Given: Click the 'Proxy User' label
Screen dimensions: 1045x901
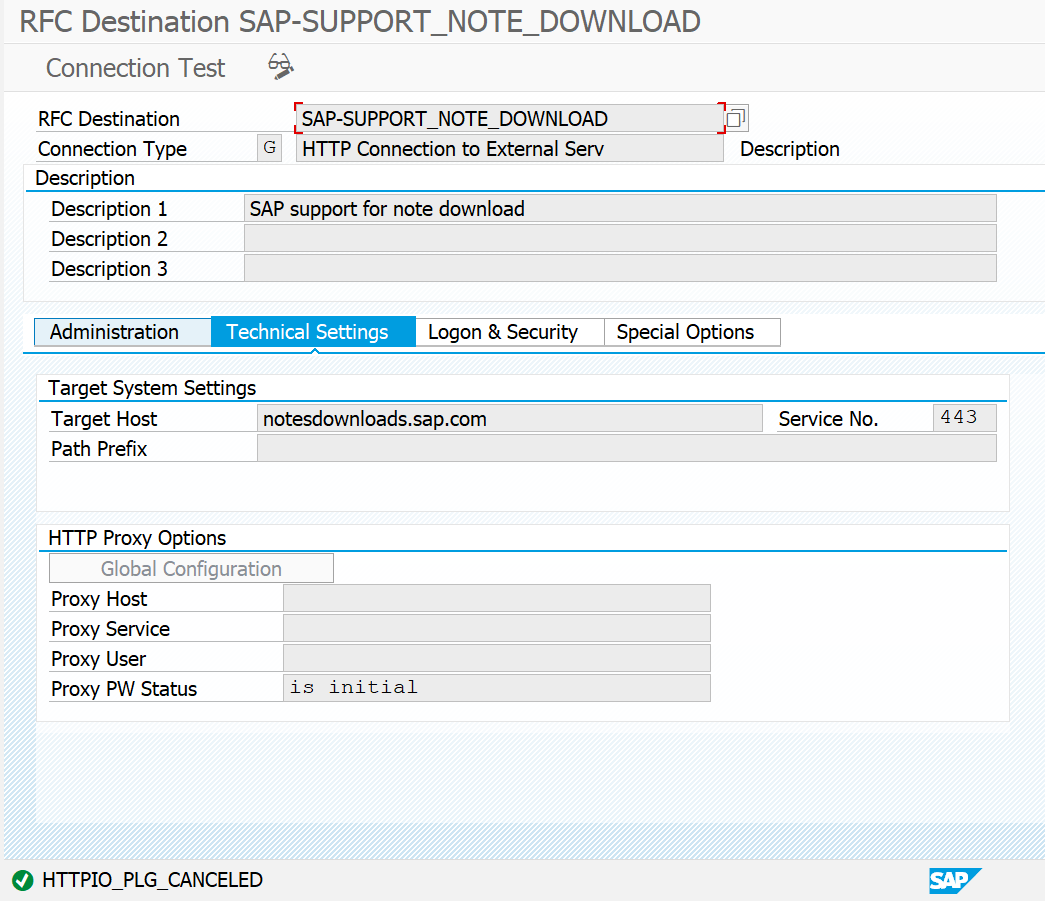Looking at the screenshot, I should 98,659.
